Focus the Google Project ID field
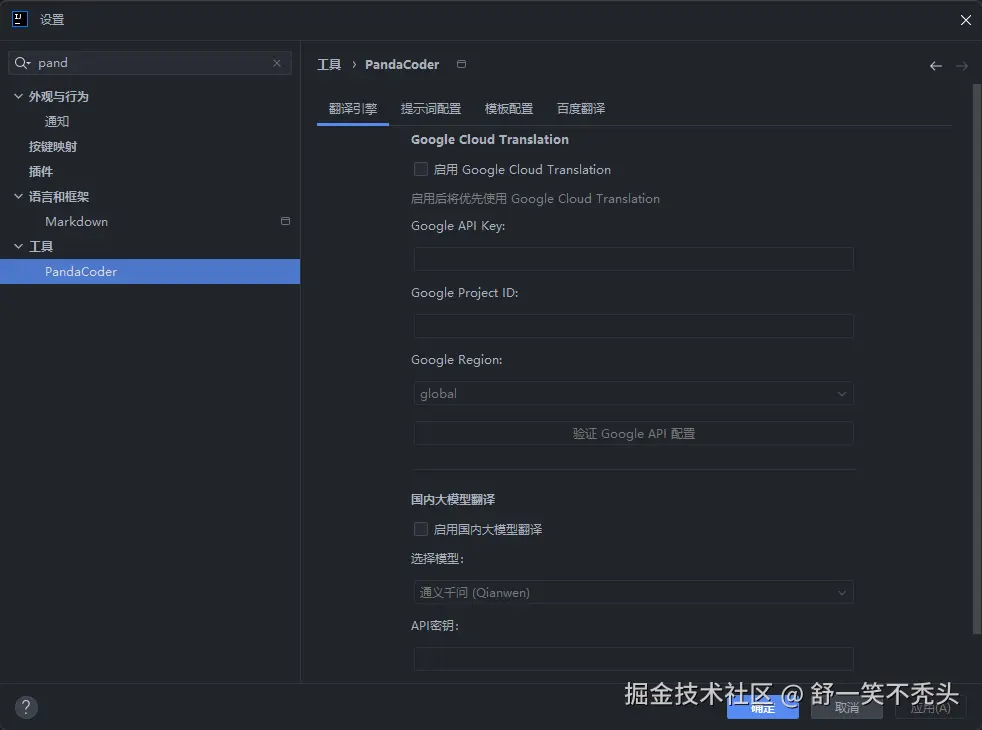The width and height of the screenshot is (982, 730). click(x=633, y=326)
